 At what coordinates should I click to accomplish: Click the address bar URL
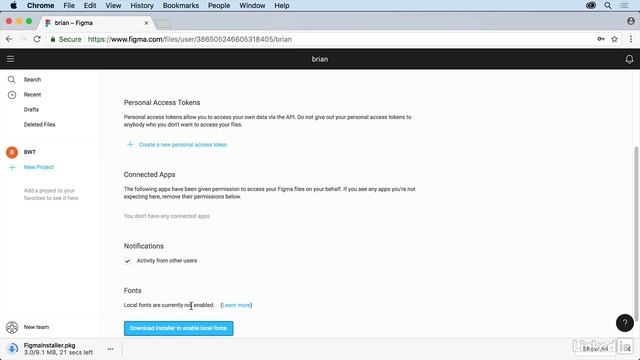[x=189, y=40]
